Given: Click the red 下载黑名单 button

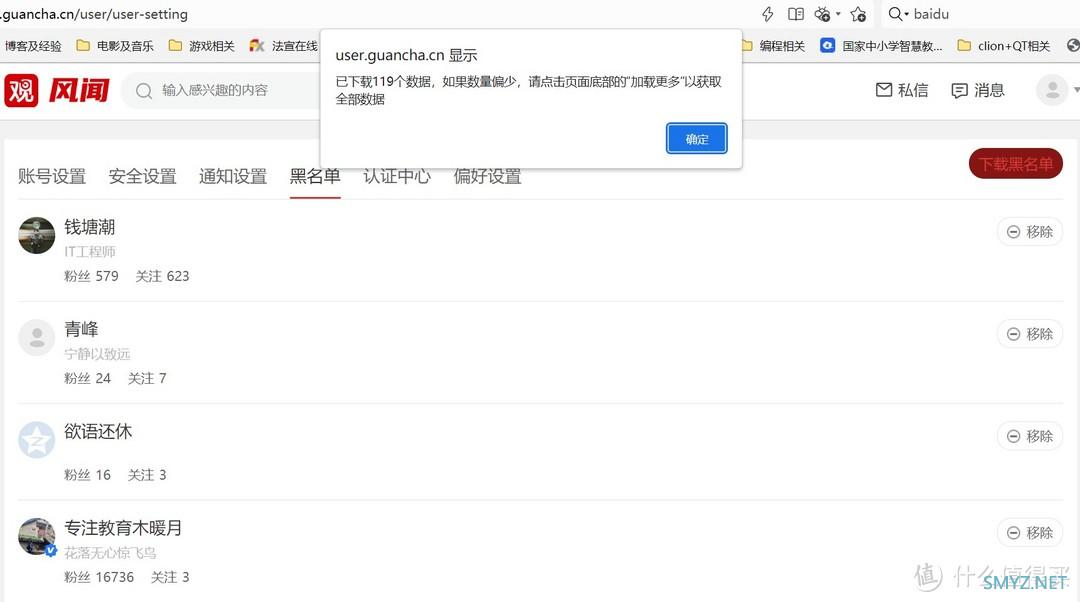Looking at the screenshot, I should 1015,164.
